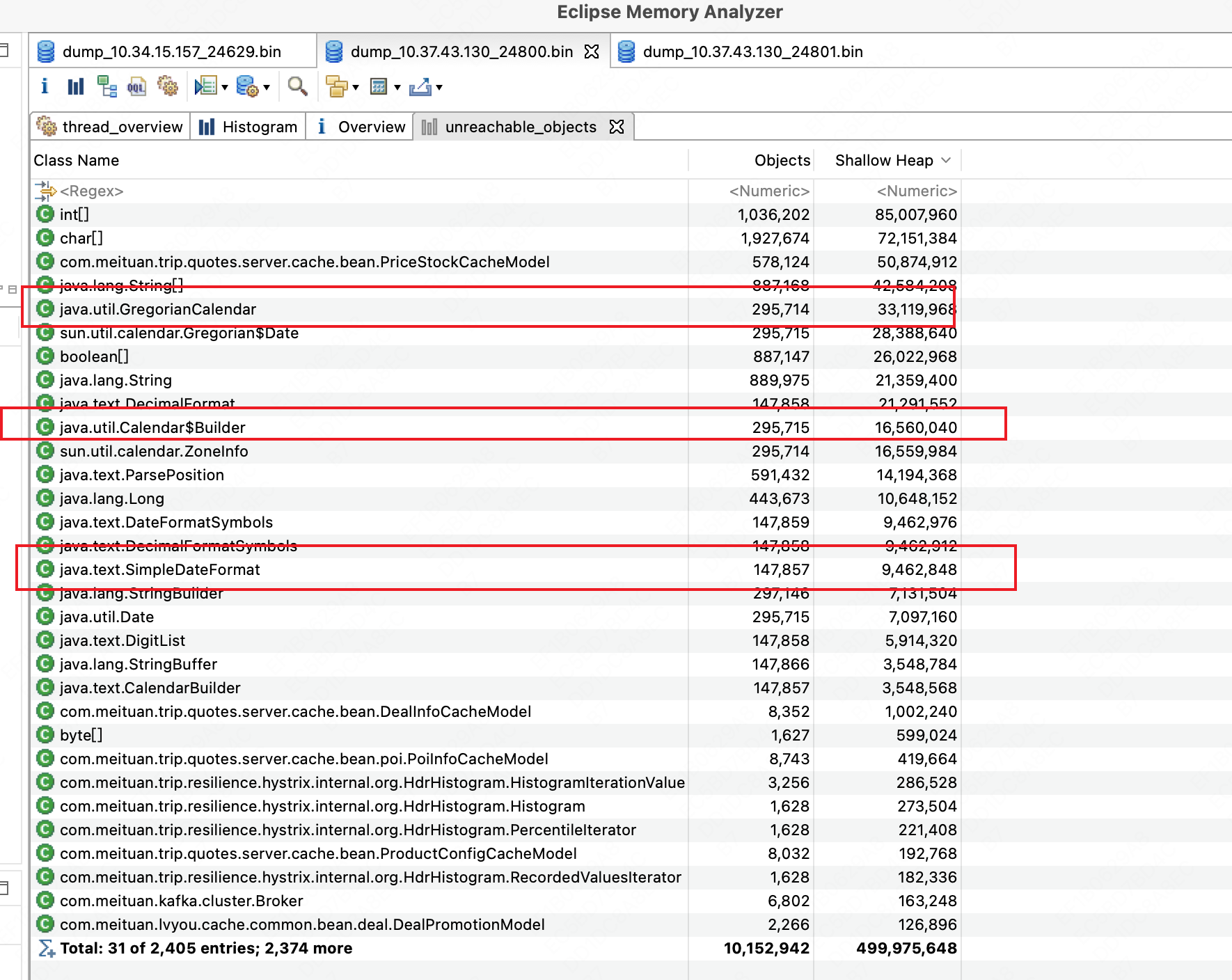1232x980 pixels.
Task: Click the export toolbar icon
Action: click(420, 86)
